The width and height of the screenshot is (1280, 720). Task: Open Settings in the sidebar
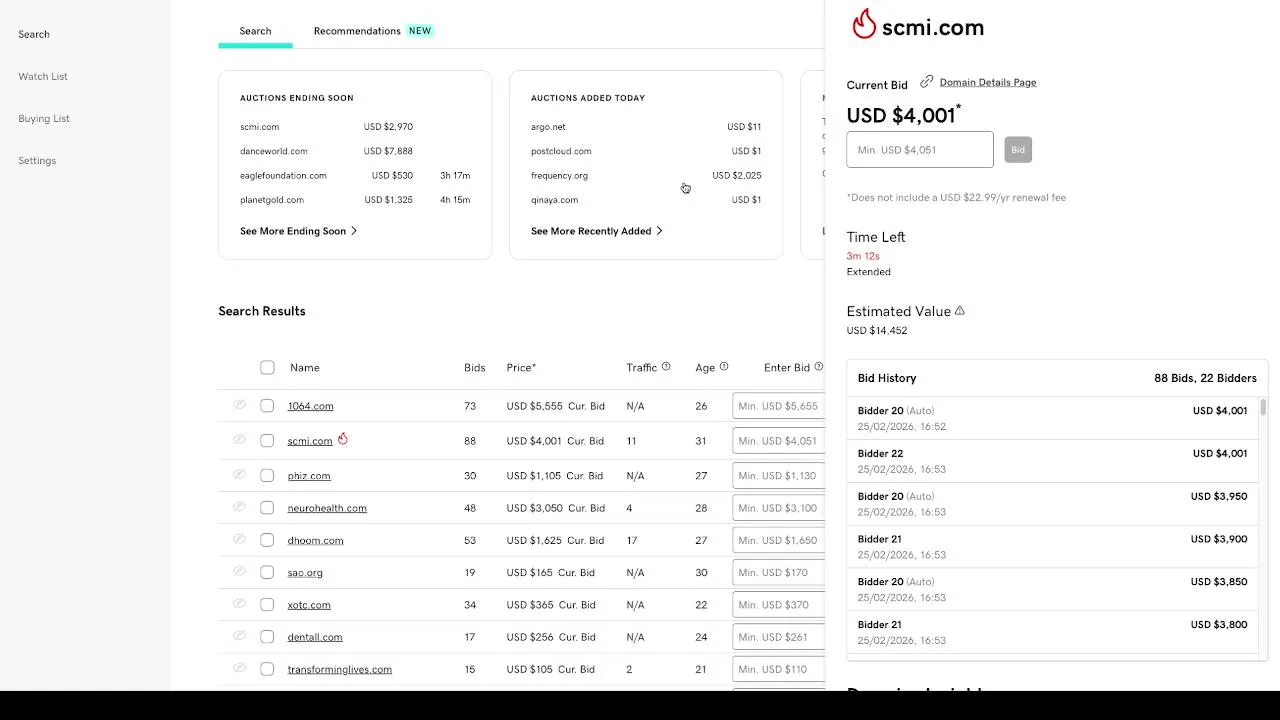click(x=37, y=160)
